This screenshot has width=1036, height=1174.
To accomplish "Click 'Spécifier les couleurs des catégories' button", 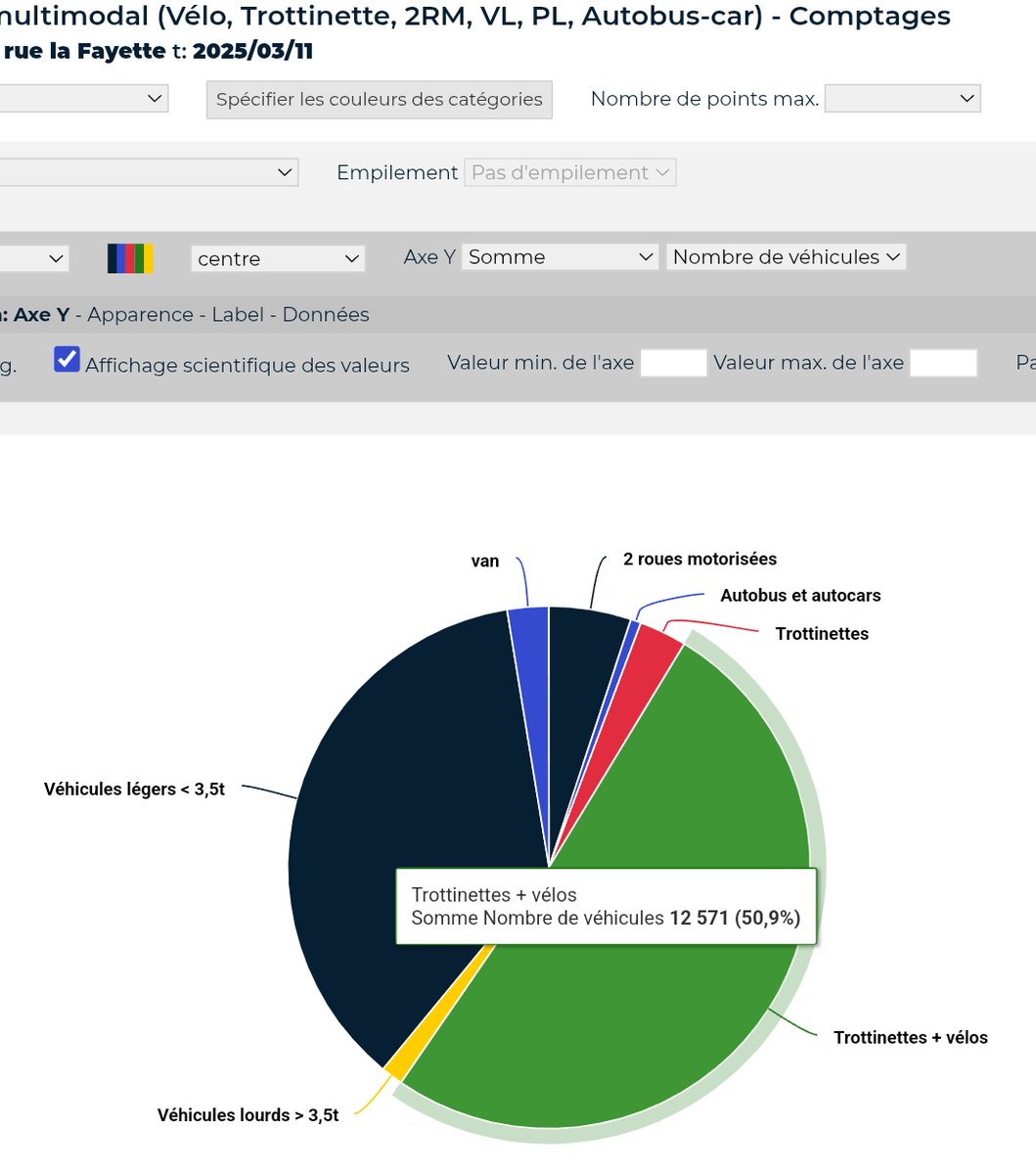I will pos(379,100).
